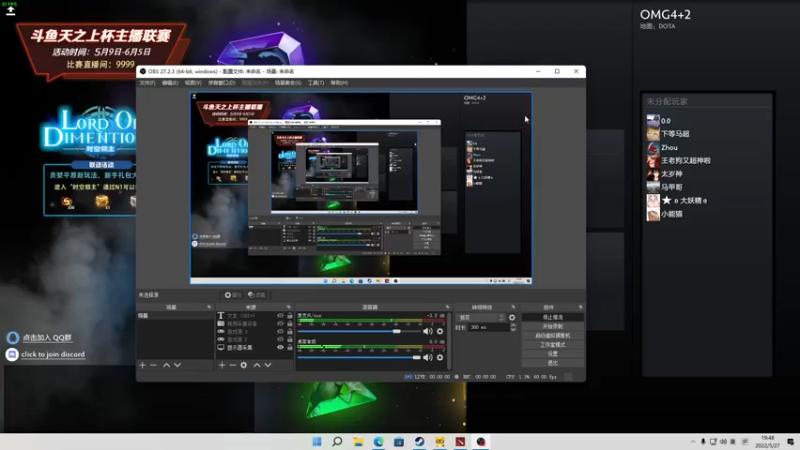
Task: Move scene up with the up arrow
Action: [166, 365]
